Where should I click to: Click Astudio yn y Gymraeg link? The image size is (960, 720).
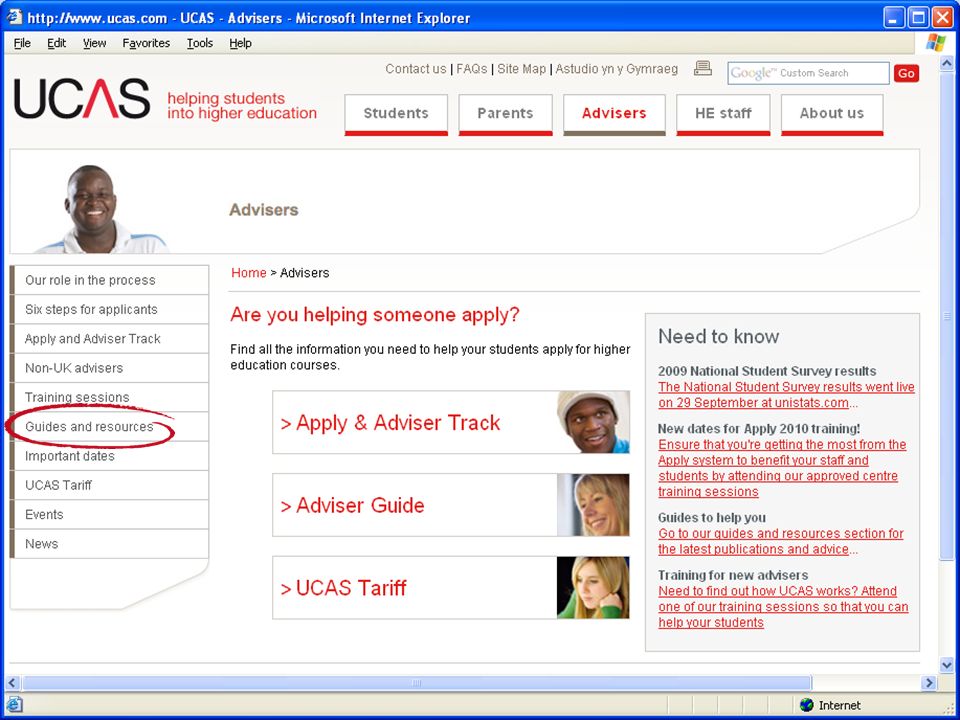coord(617,69)
